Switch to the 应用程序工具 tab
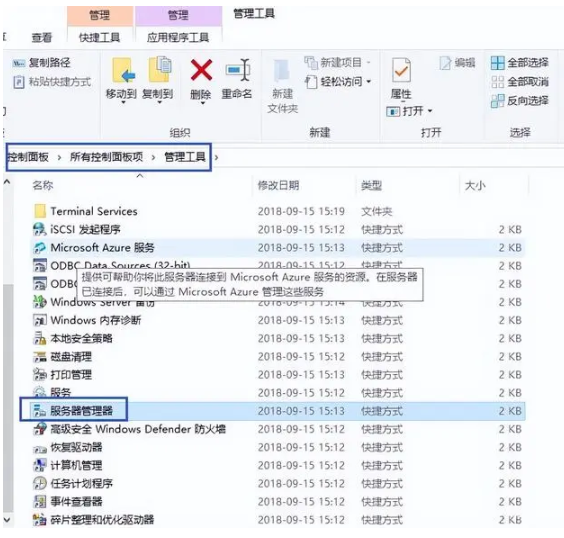 pyautogui.click(x=178, y=37)
